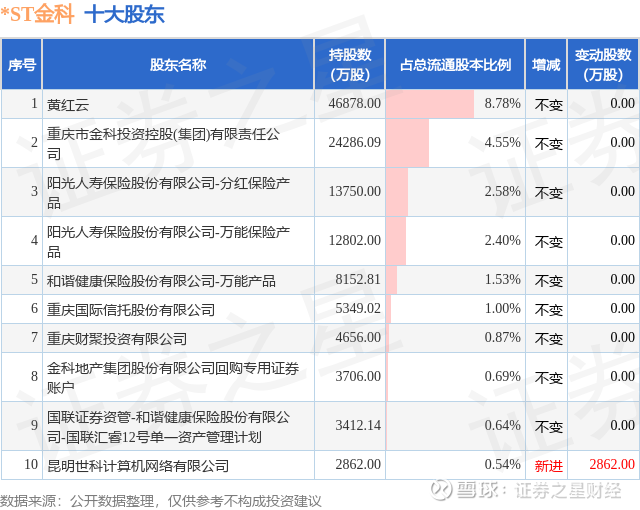Click the holding value 3706.00

[x=358, y=376]
